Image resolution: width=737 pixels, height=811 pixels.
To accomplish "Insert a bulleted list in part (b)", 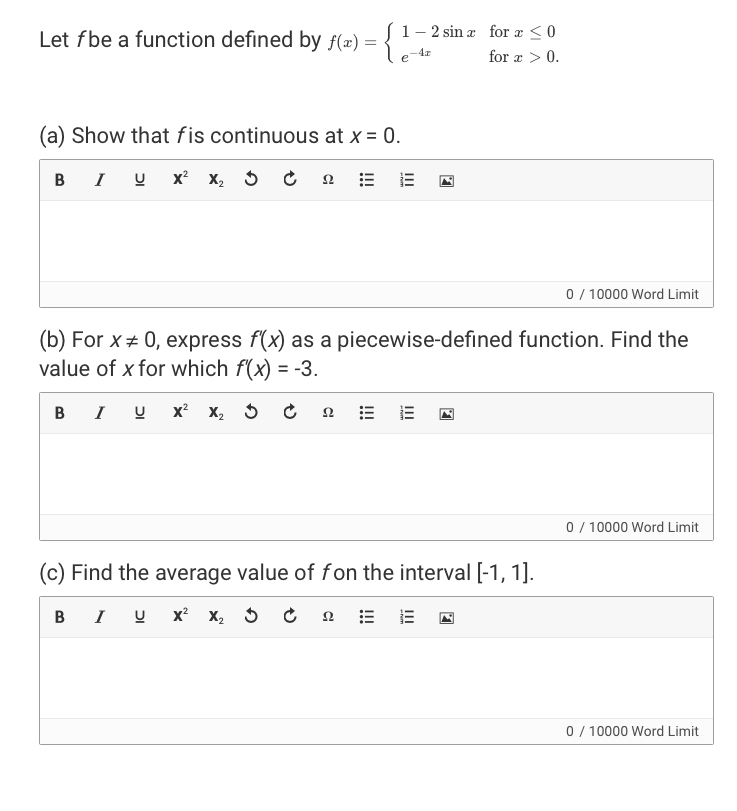I will (366, 412).
